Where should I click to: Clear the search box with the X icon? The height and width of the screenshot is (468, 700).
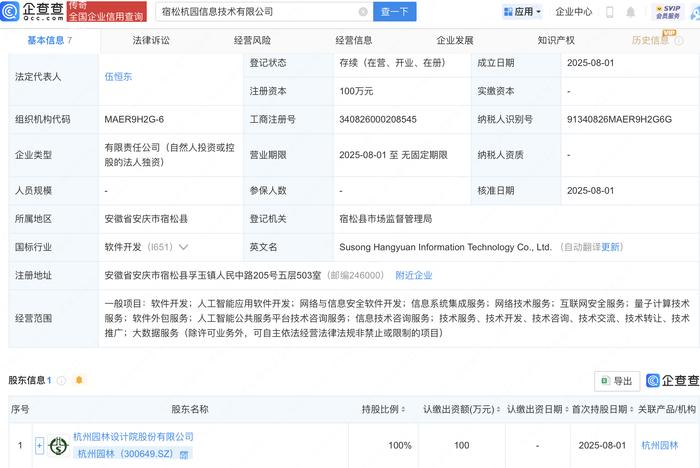363,12
